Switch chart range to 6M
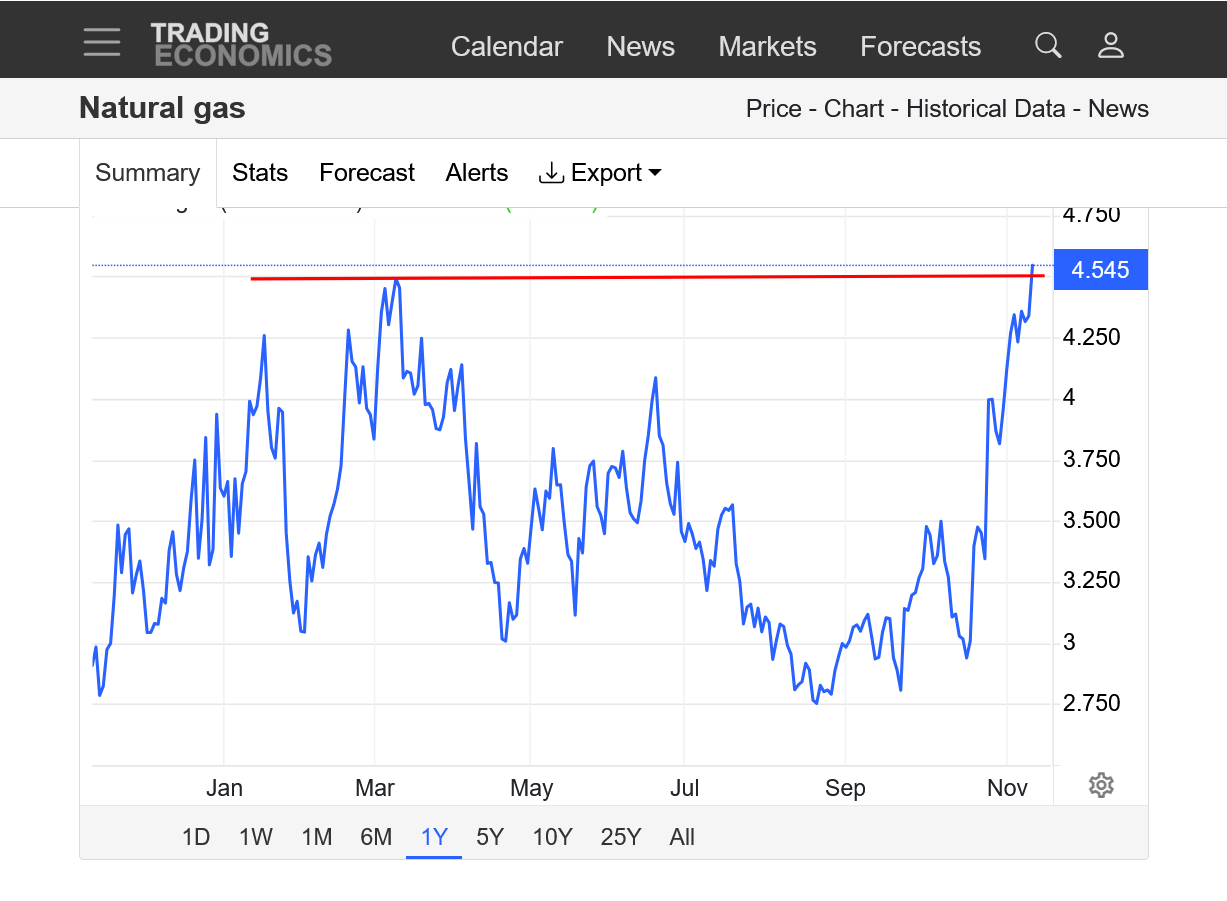 tap(376, 837)
